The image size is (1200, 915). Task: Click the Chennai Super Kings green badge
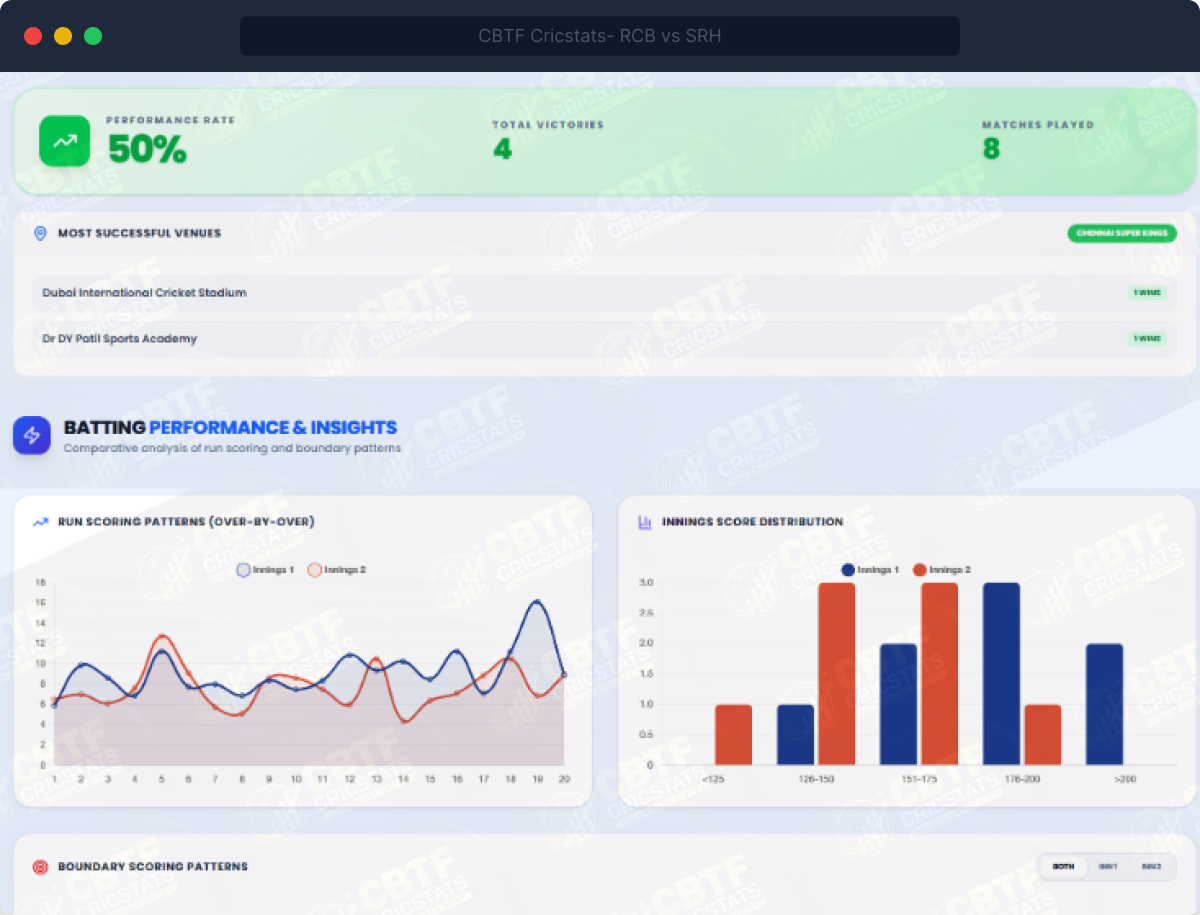click(1121, 233)
